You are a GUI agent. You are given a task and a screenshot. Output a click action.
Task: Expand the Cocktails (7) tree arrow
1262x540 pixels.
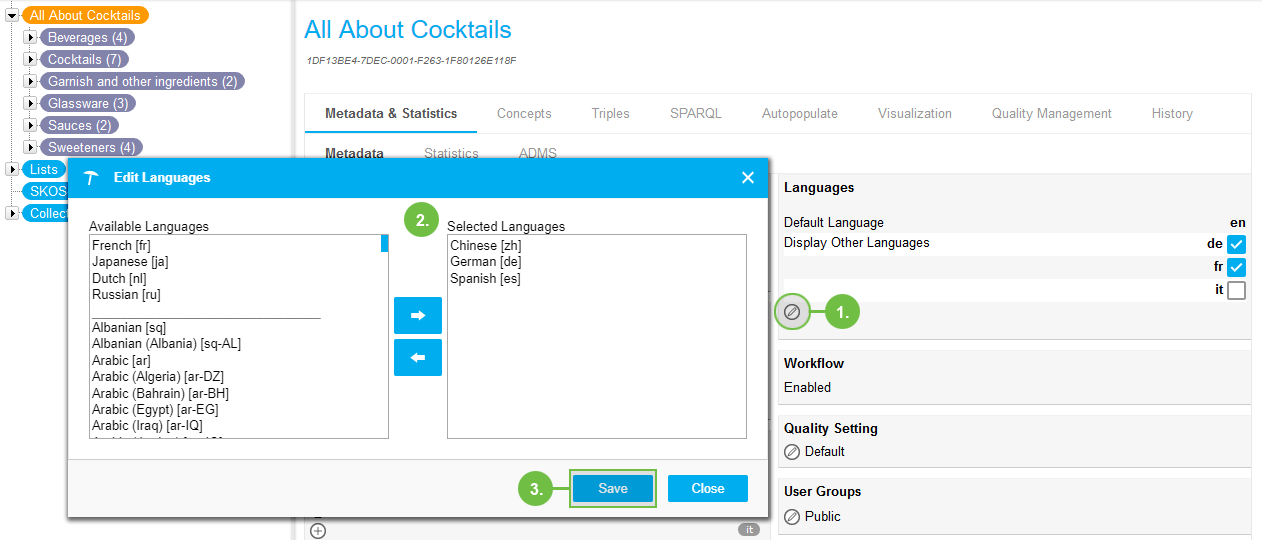click(30, 60)
